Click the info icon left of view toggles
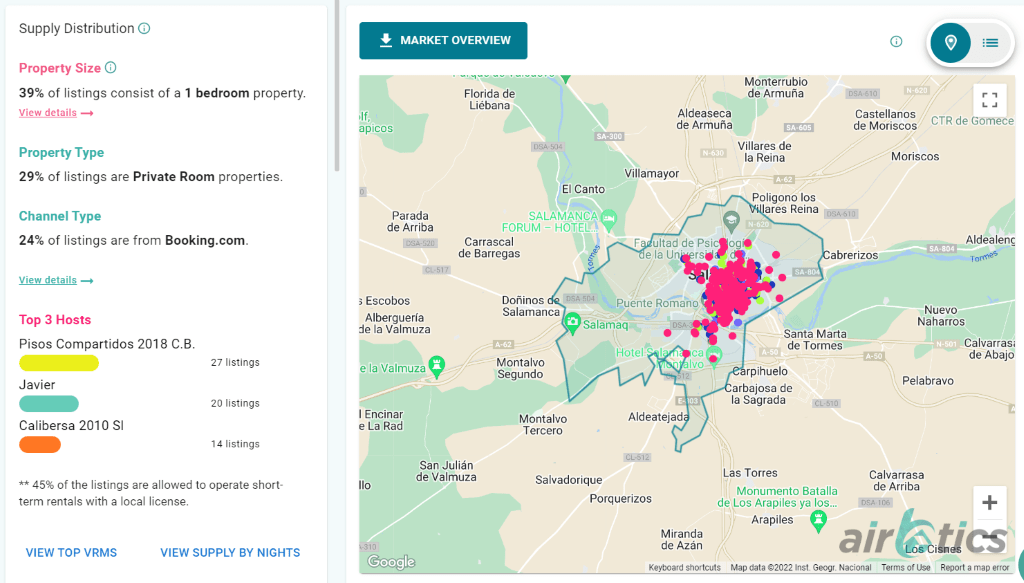Screen dimensions: 1024x583 (x=896, y=42)
